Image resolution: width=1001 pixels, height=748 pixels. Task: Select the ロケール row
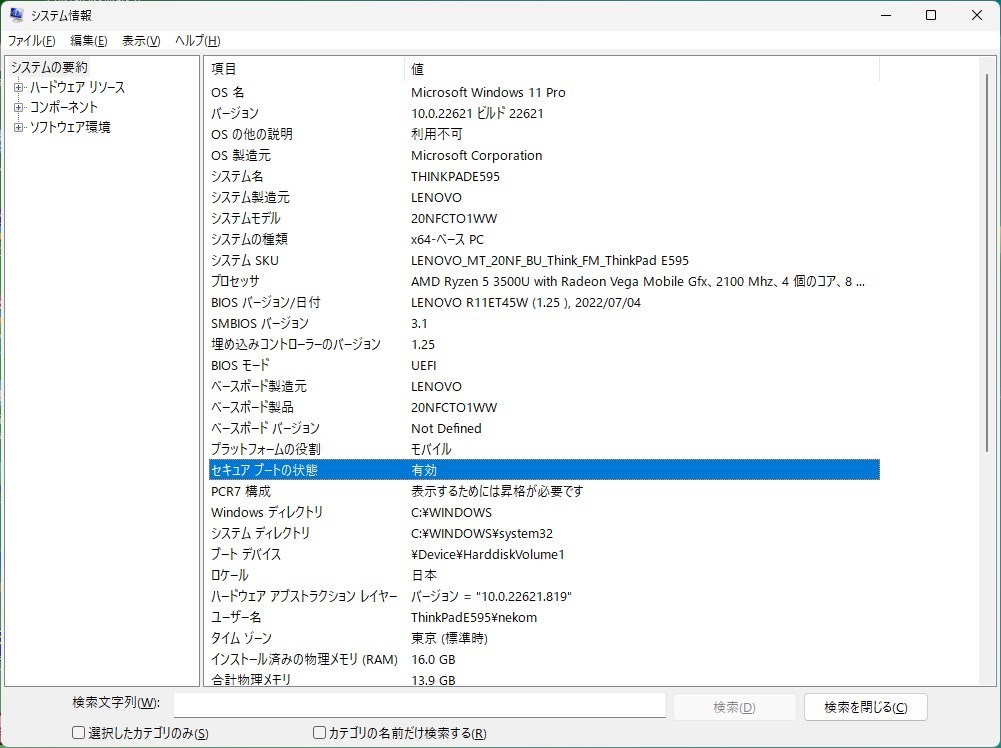(544, 575)
